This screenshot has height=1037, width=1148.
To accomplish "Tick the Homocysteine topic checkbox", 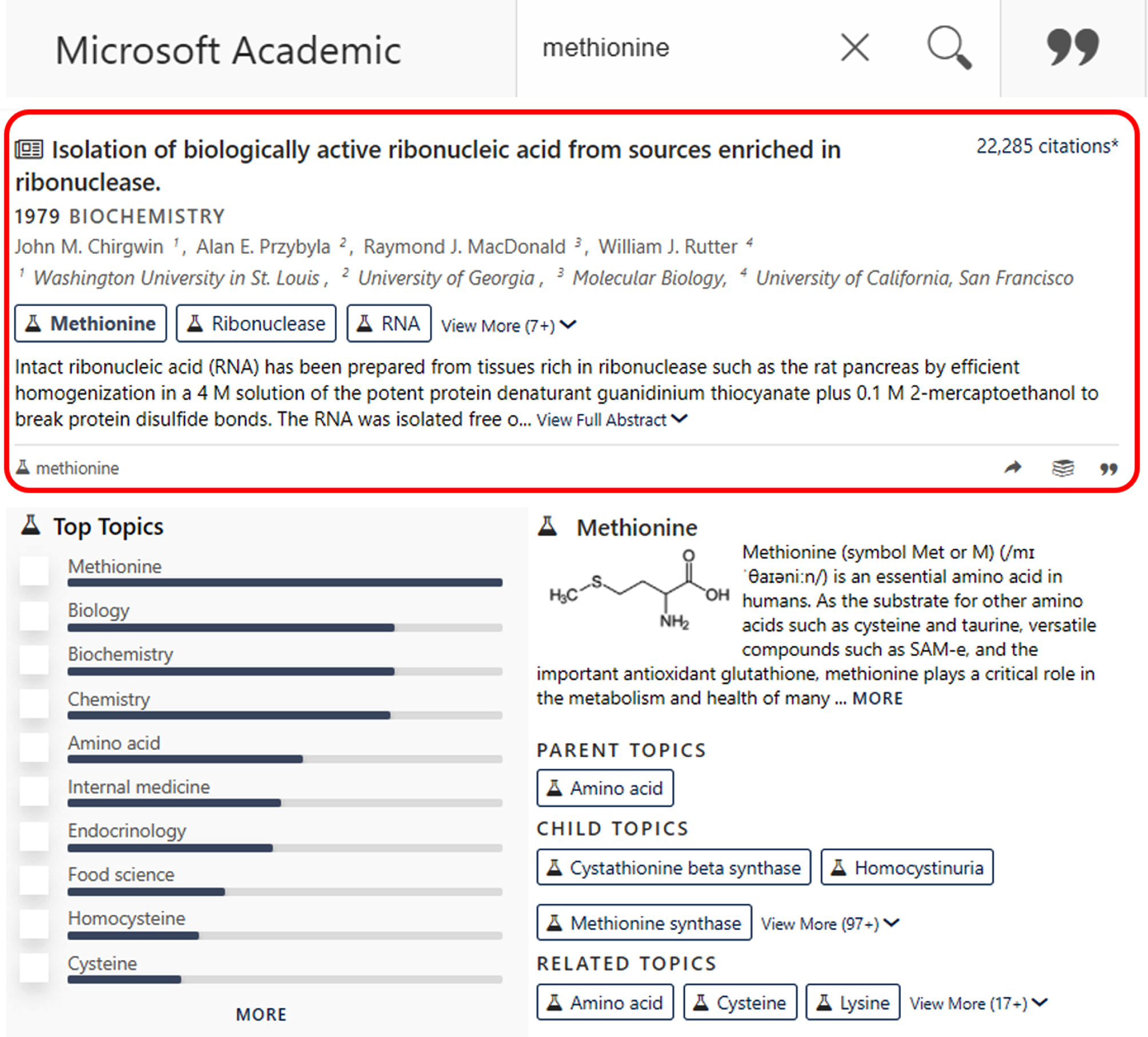I will point(34,924).
